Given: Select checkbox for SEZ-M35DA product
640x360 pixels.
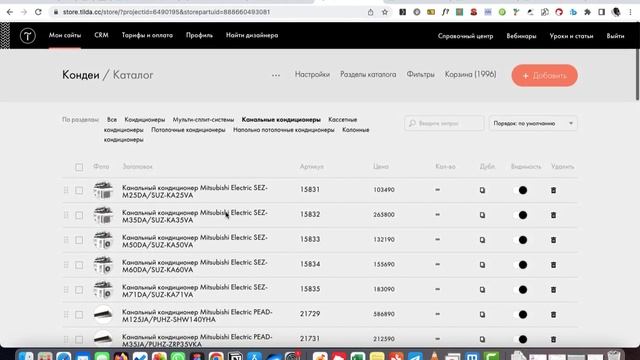Looking at the screenshot, I should 79,216.
